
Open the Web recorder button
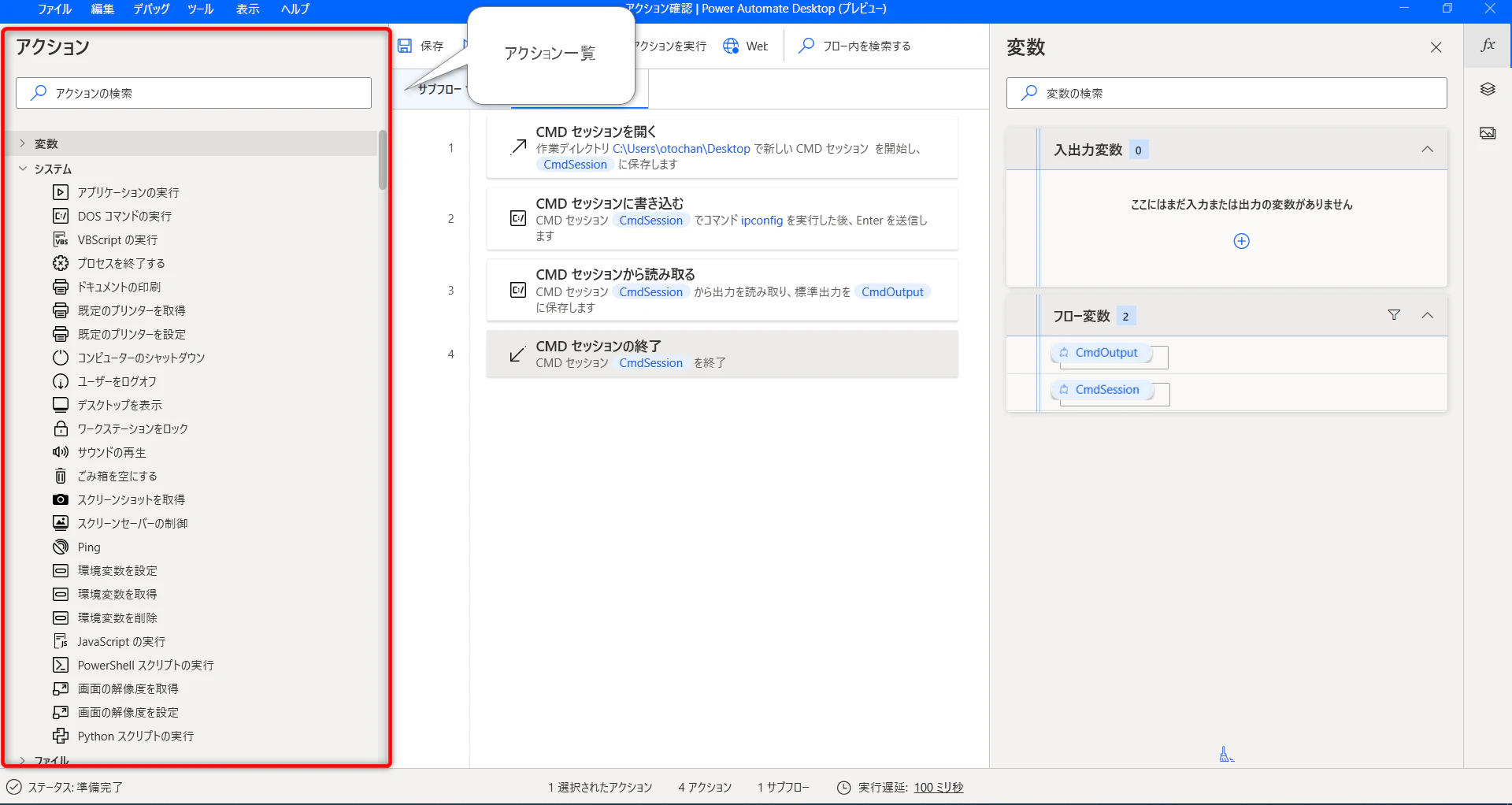(x=745, y=46)
